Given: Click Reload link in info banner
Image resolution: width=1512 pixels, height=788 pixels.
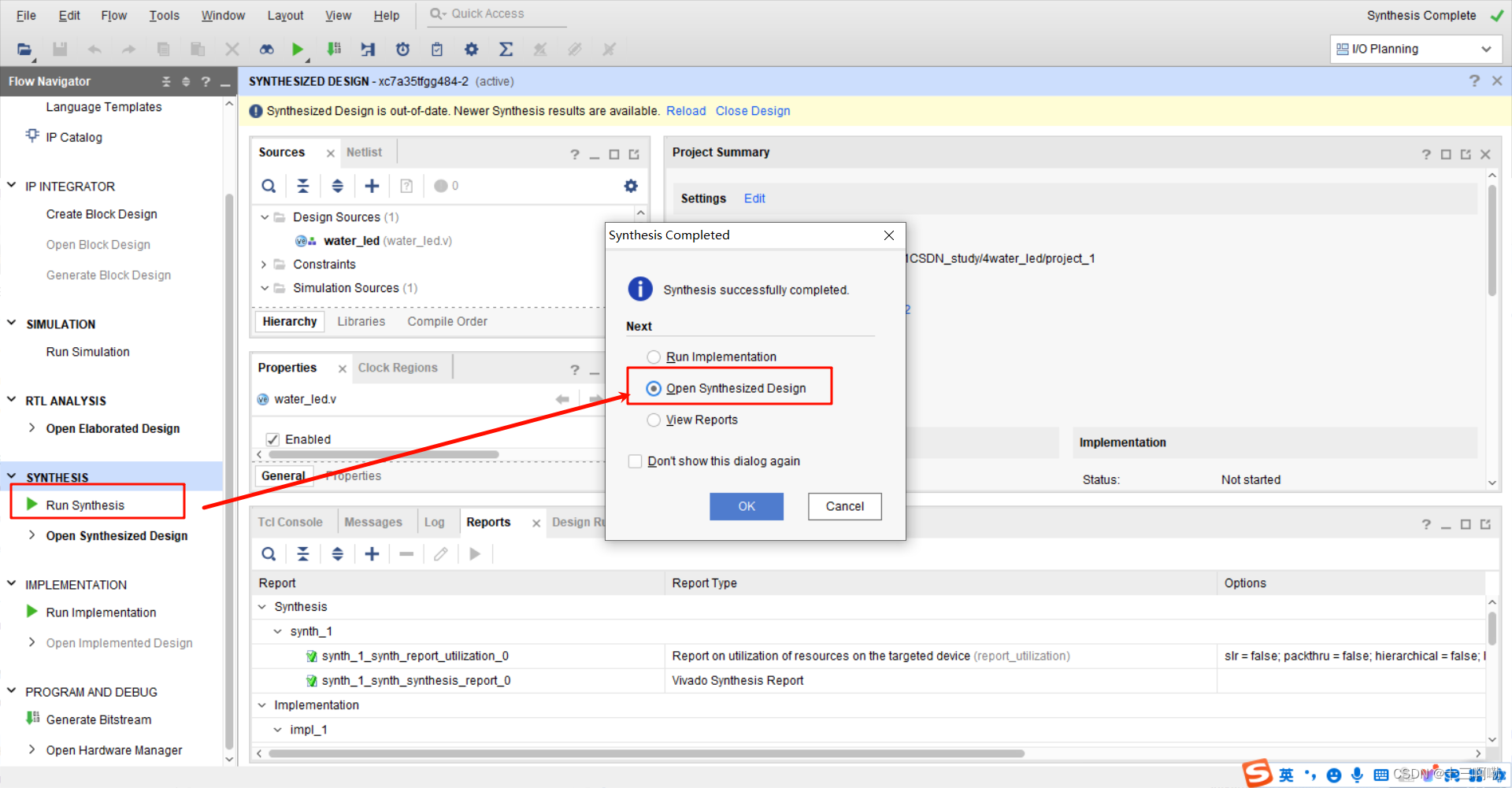Looking at the screenshot, I should pos(686,111).
